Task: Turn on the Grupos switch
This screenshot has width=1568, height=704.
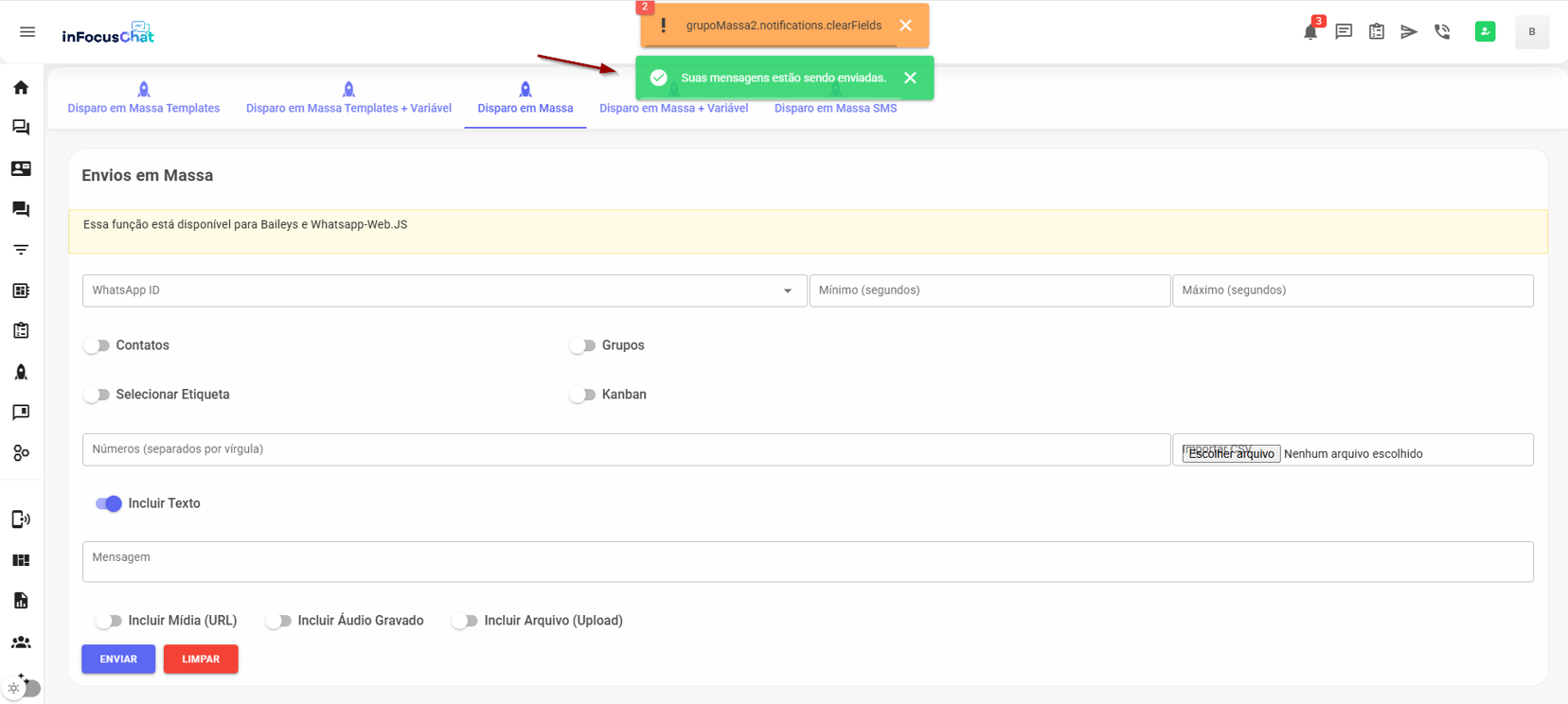Action: pos(582,345)
